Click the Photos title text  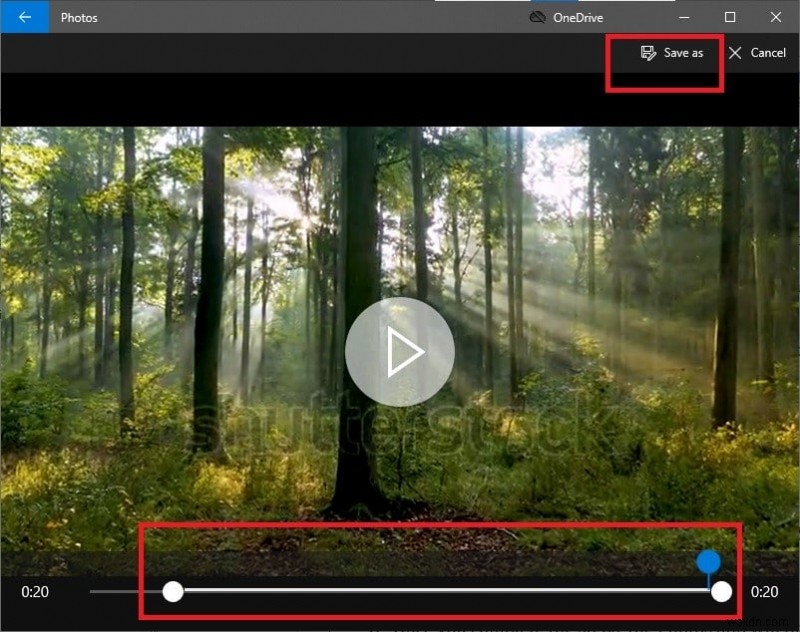(79, 17)
